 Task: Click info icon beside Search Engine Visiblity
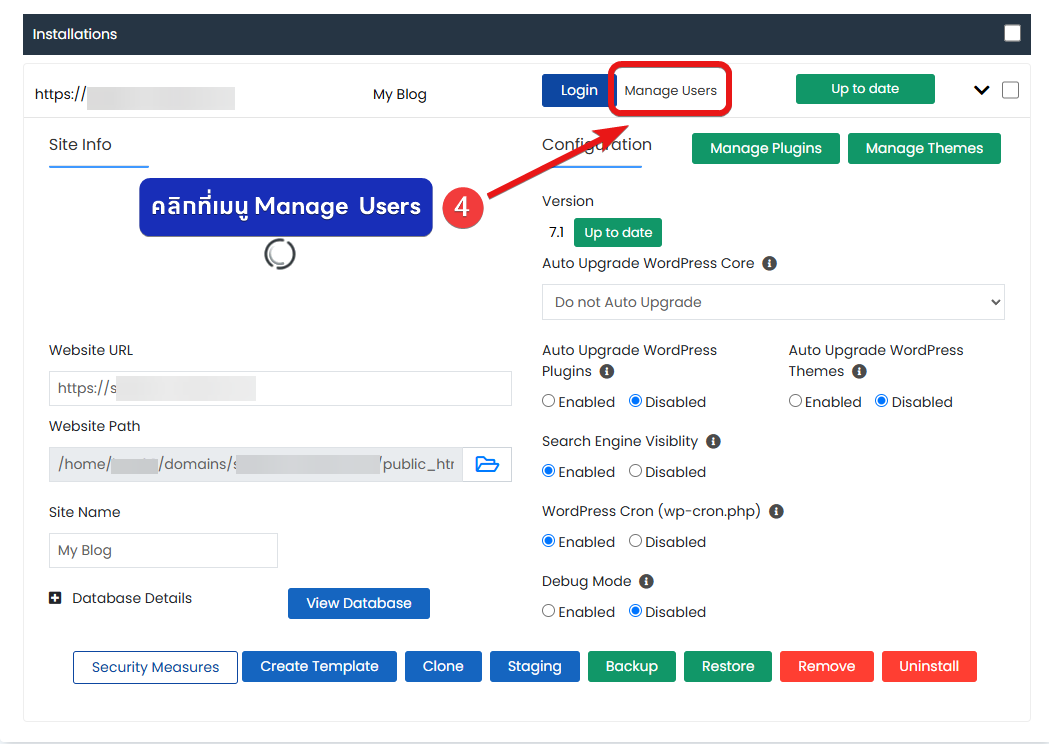click(714, 442)
